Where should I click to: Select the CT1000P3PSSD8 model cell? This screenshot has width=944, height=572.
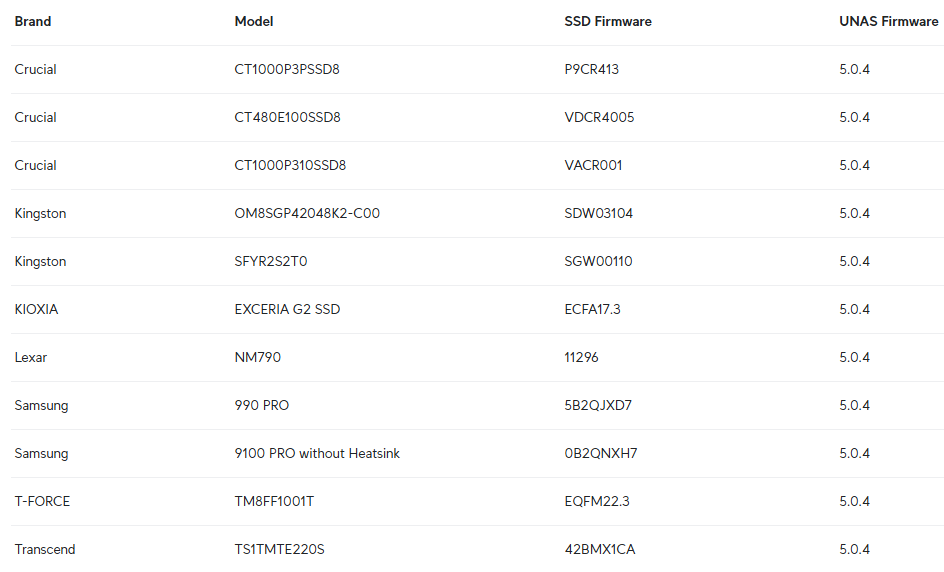coord(287,69)
